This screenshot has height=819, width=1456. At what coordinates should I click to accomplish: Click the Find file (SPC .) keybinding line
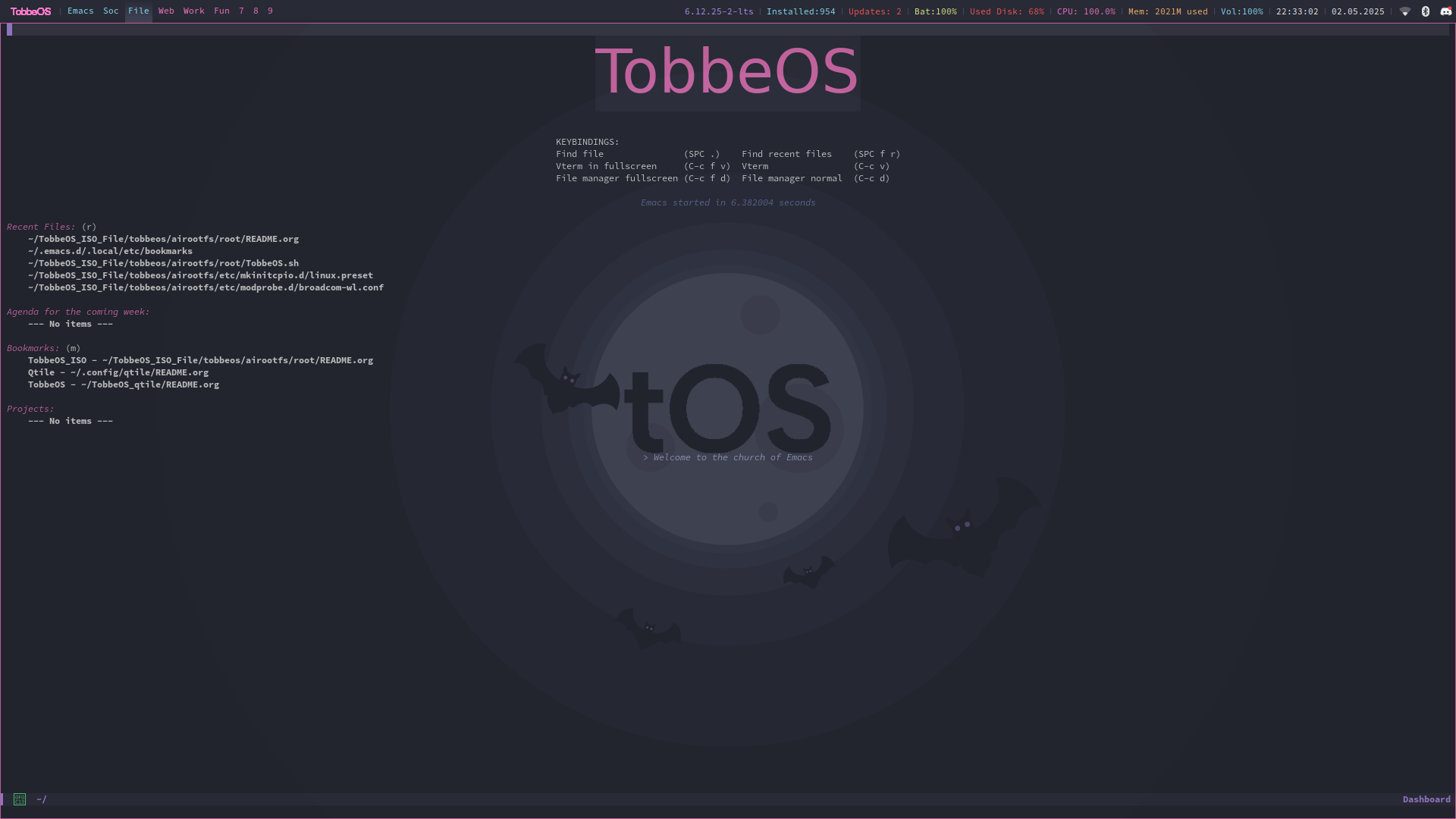click(x=638, y=154)
